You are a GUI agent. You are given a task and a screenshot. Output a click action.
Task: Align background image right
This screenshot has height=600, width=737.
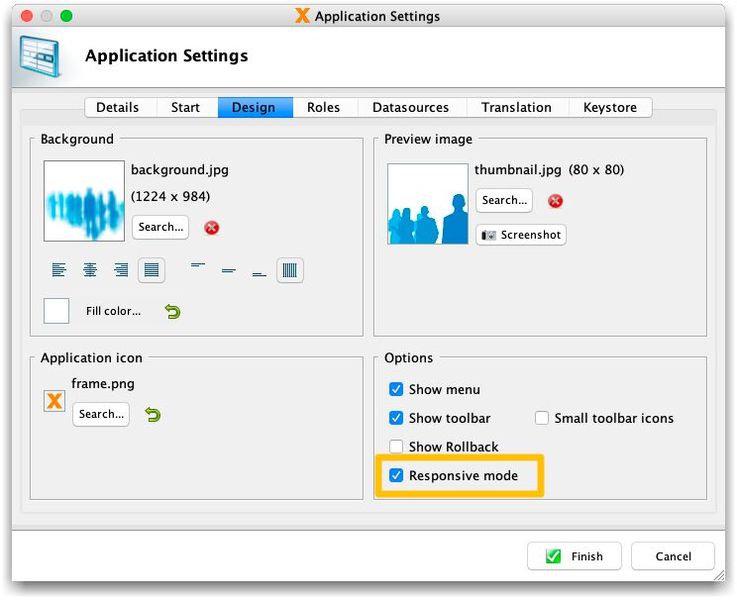tap(121, 270)
